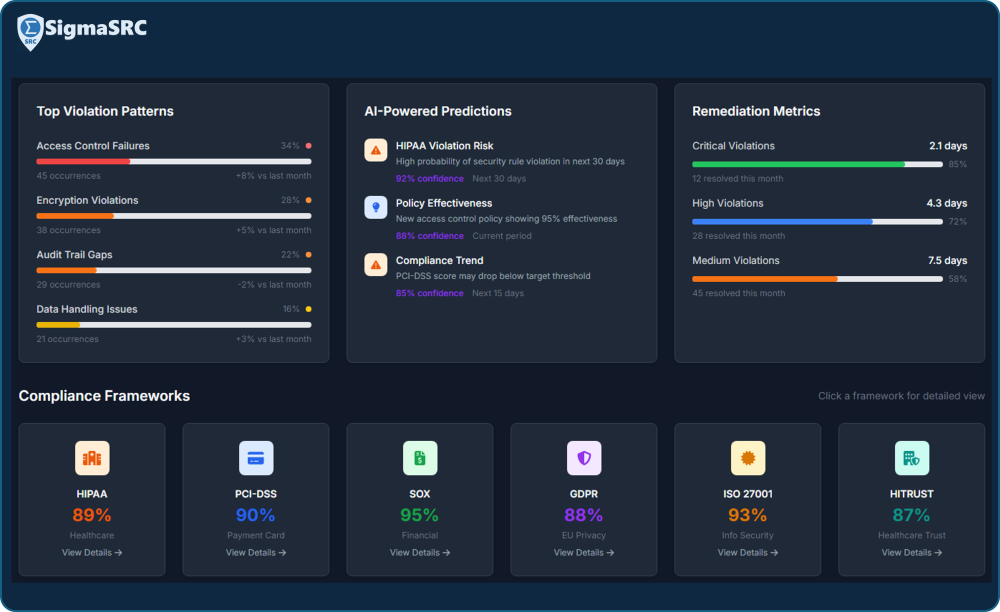Click the Compliance Frameworks heading
Image resolution: width=1000 pixels, height=612 pixels.
pyautogui.click(x=104, y=396)
